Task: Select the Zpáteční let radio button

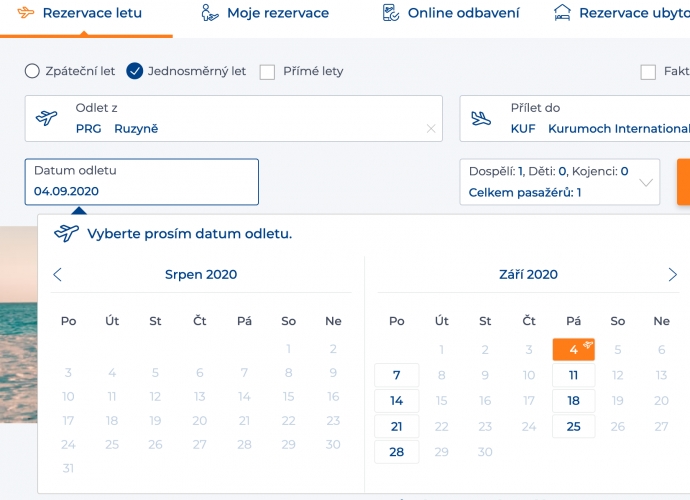Action: point(32,71)
